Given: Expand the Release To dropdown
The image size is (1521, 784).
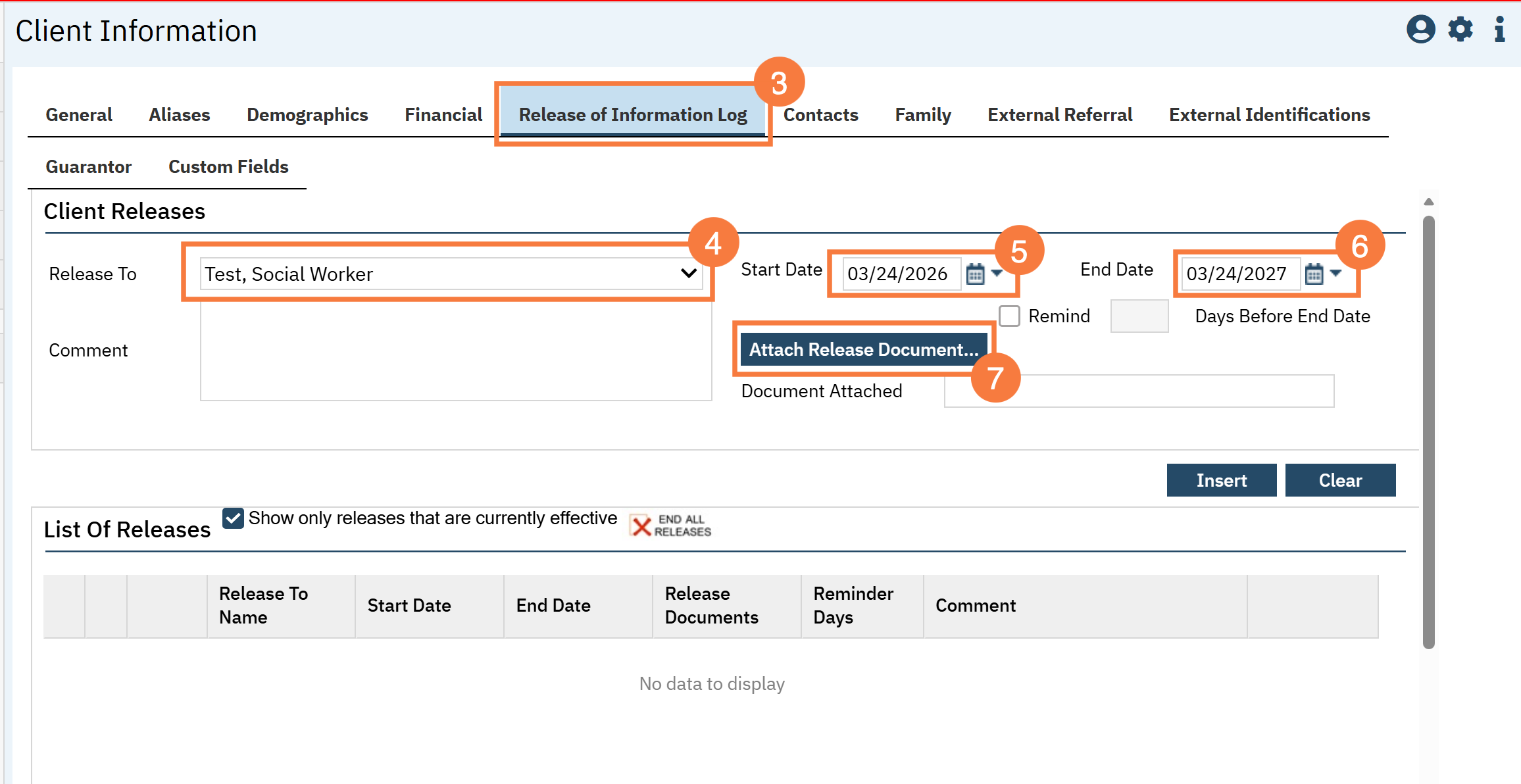Looking at the screenshot, I should tap(688, 274).
